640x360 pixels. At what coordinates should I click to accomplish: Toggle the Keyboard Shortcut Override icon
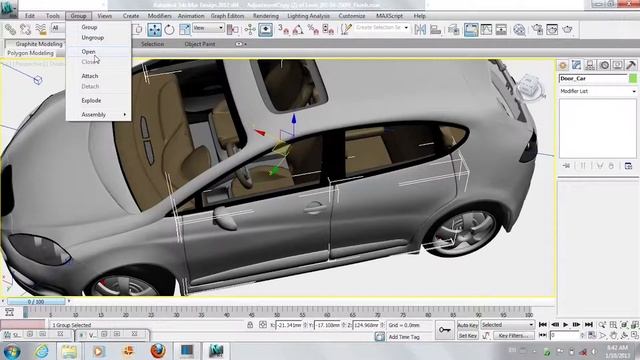[265, 29]
